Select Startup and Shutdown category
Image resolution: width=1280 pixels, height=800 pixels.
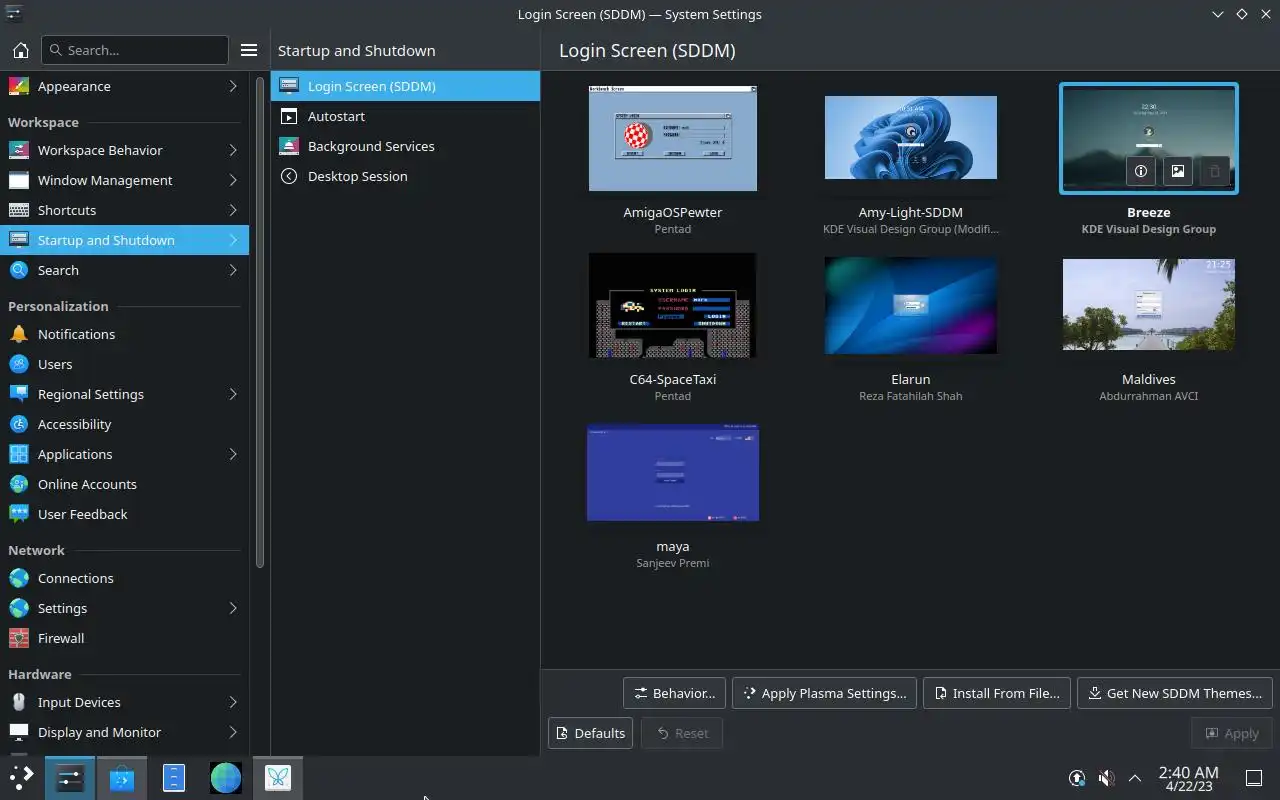(124, 240)
